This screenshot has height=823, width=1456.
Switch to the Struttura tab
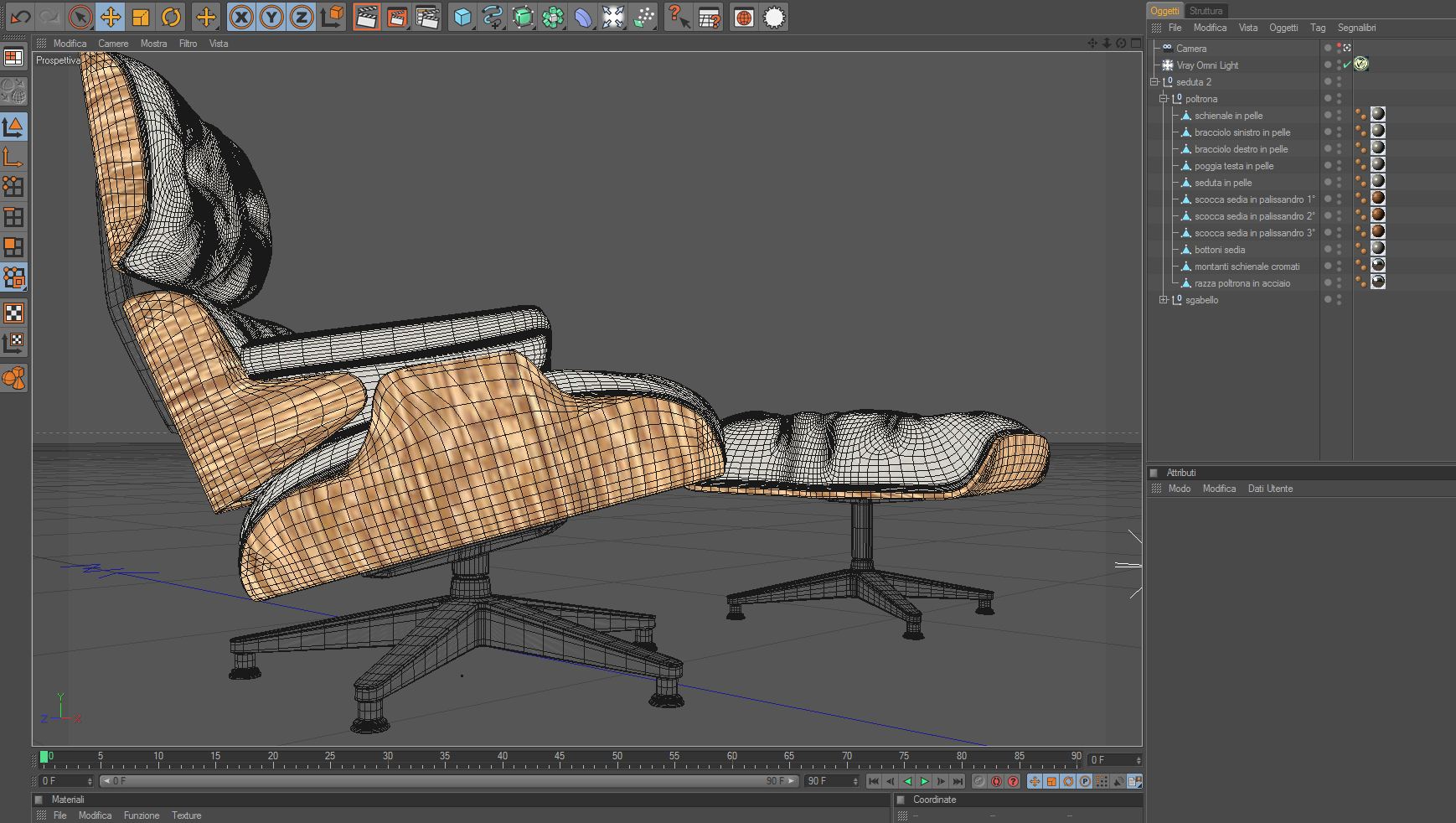click(x=1206, y=11)
